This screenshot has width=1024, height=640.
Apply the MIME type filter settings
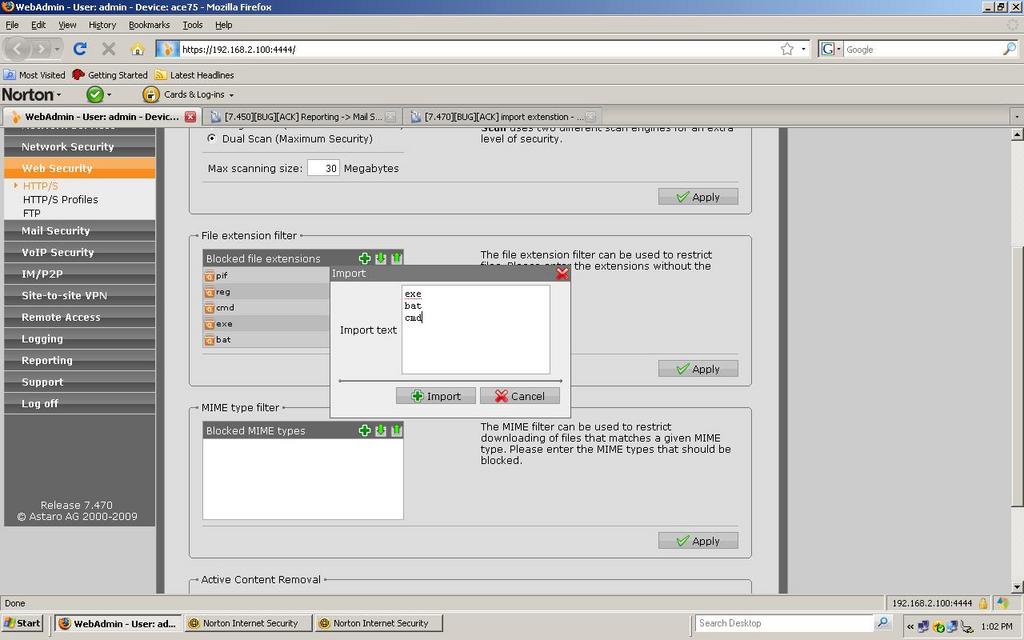coord(698,541)
